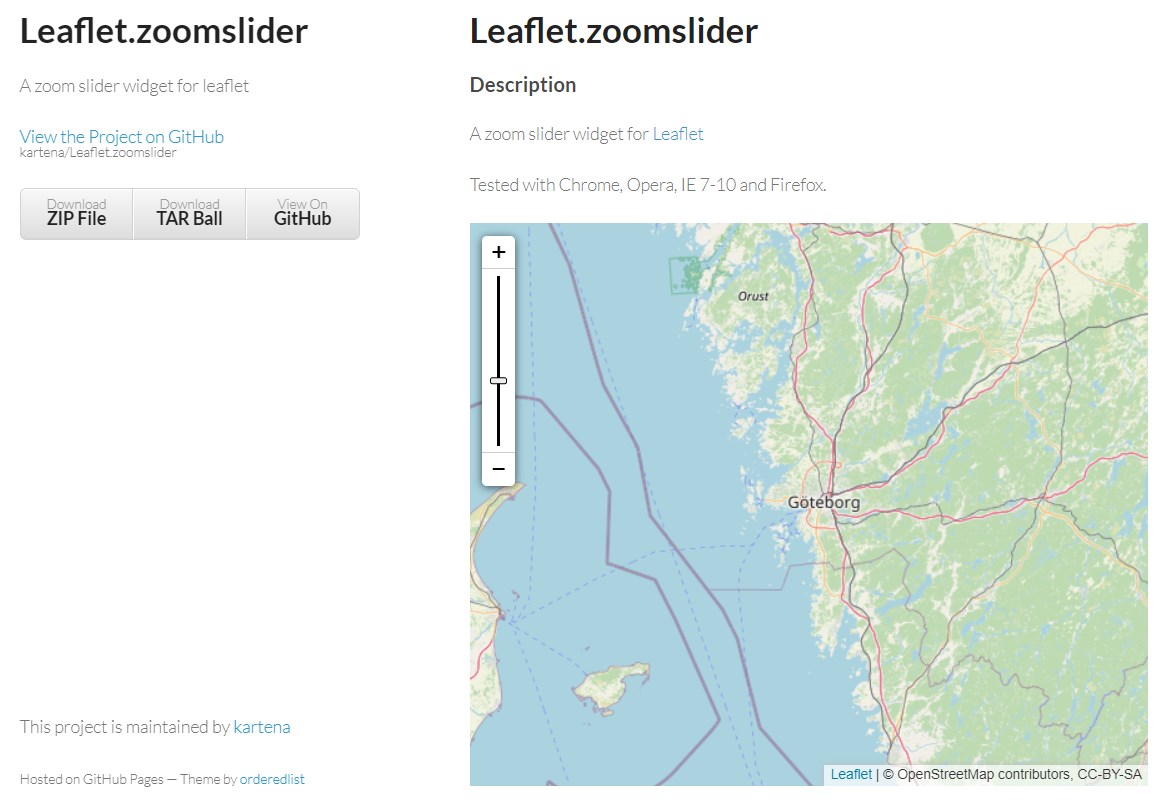The height and width of the screenshot is (803, 1167).
Task: Click the Description section heading
Action: tap(522, 84)
